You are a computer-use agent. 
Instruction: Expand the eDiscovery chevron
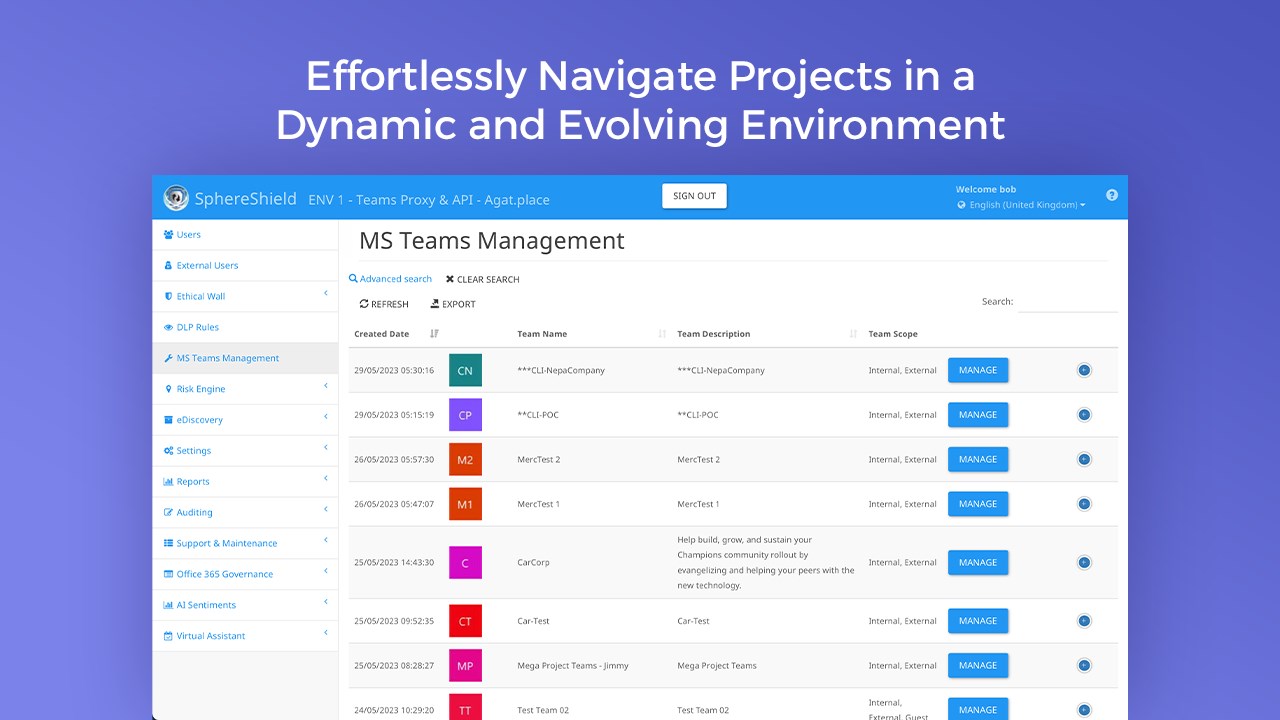326,417
